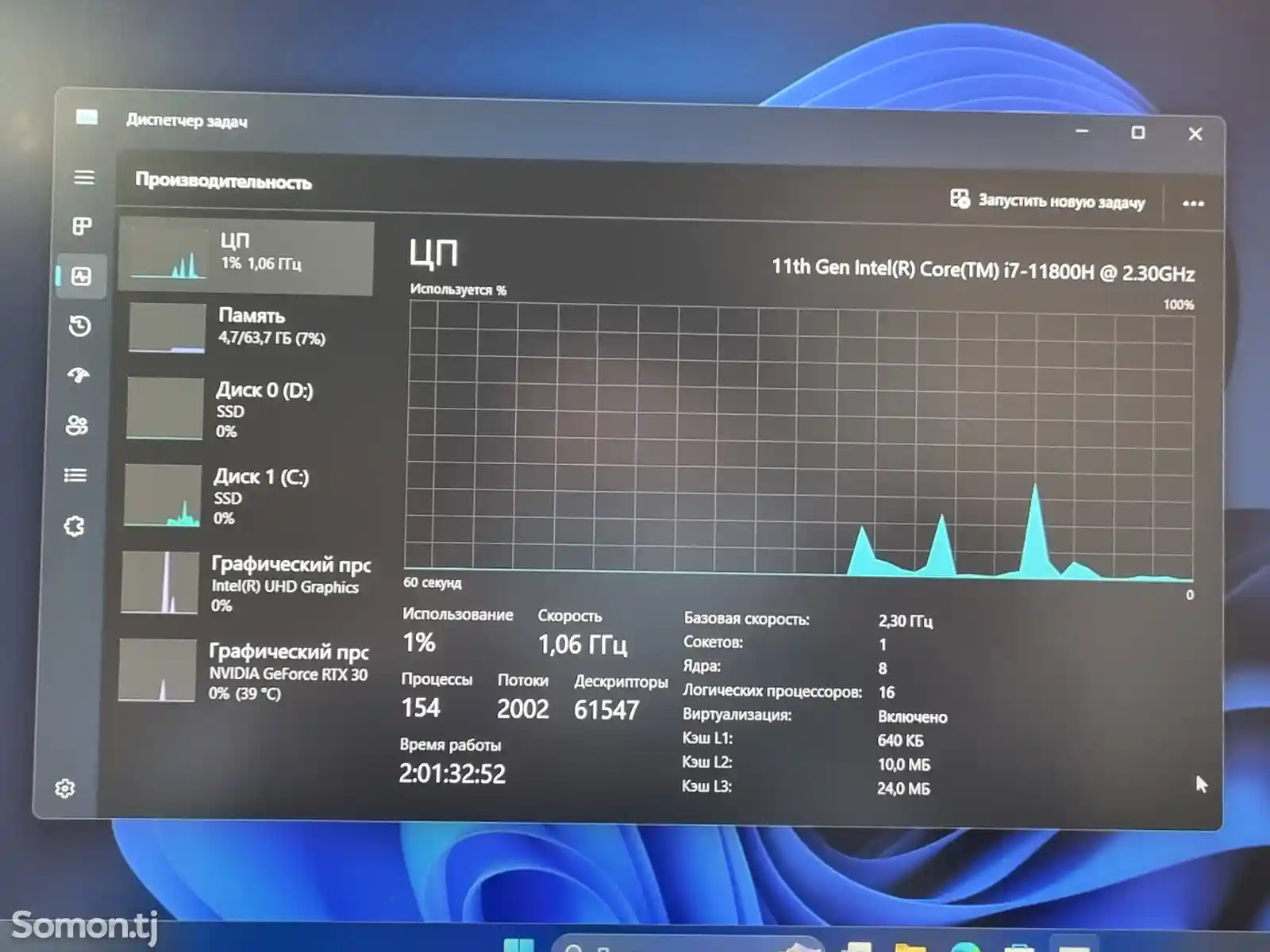Open the Processes page icon
Viewport: 1270px width, 952px height.
pyautogui.click(x=82, y=226)
